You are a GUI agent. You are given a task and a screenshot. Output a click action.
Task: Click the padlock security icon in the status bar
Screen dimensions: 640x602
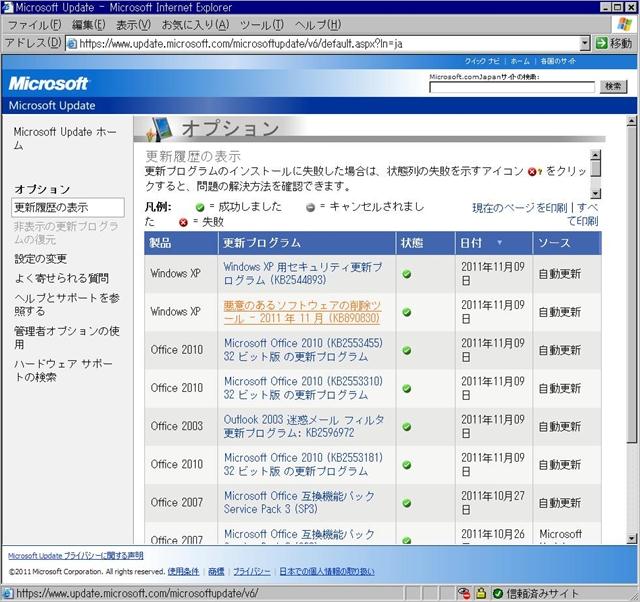click(481, 593)
